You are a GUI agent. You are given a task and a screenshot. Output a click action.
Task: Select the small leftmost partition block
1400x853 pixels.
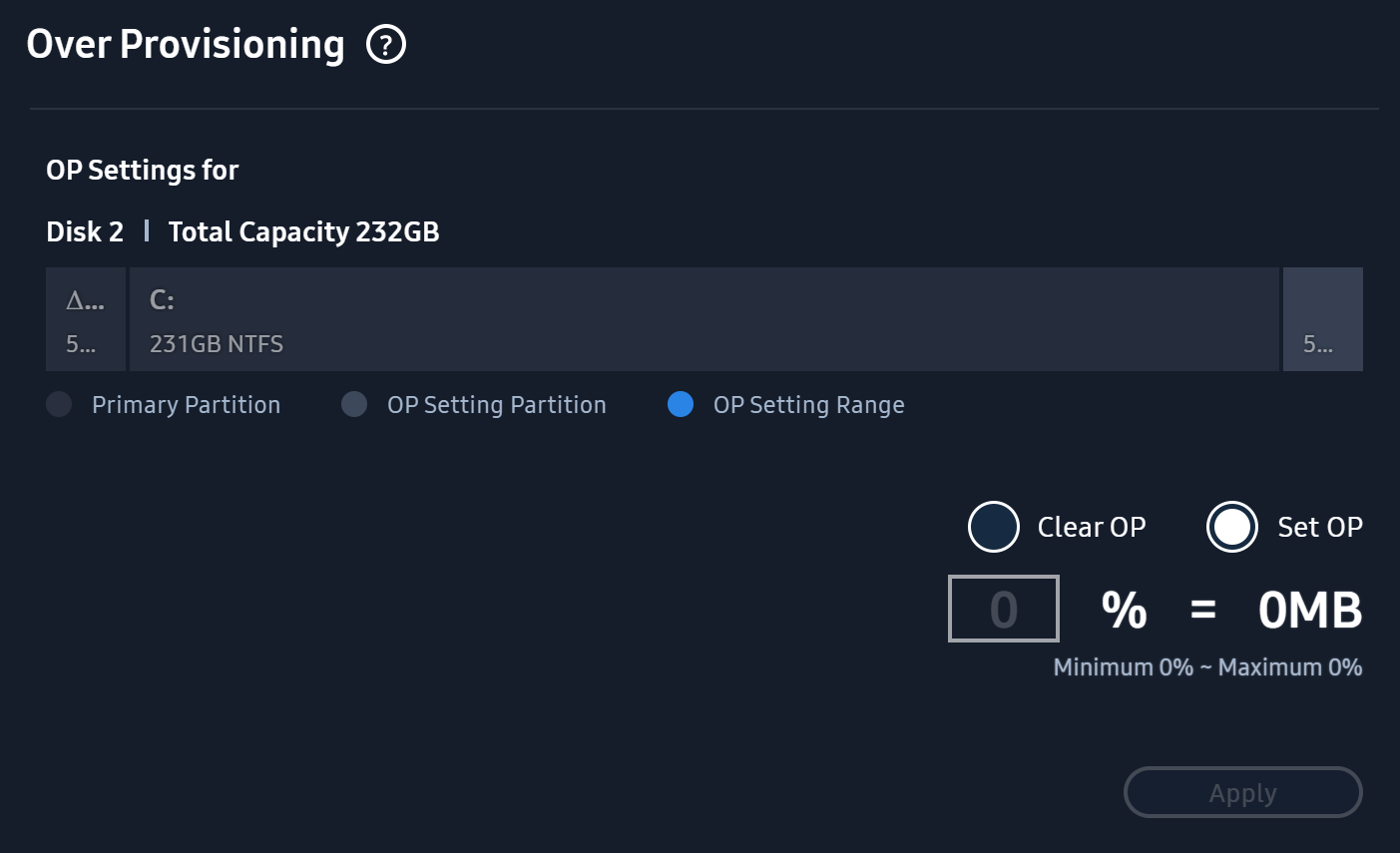coord(86,319)
